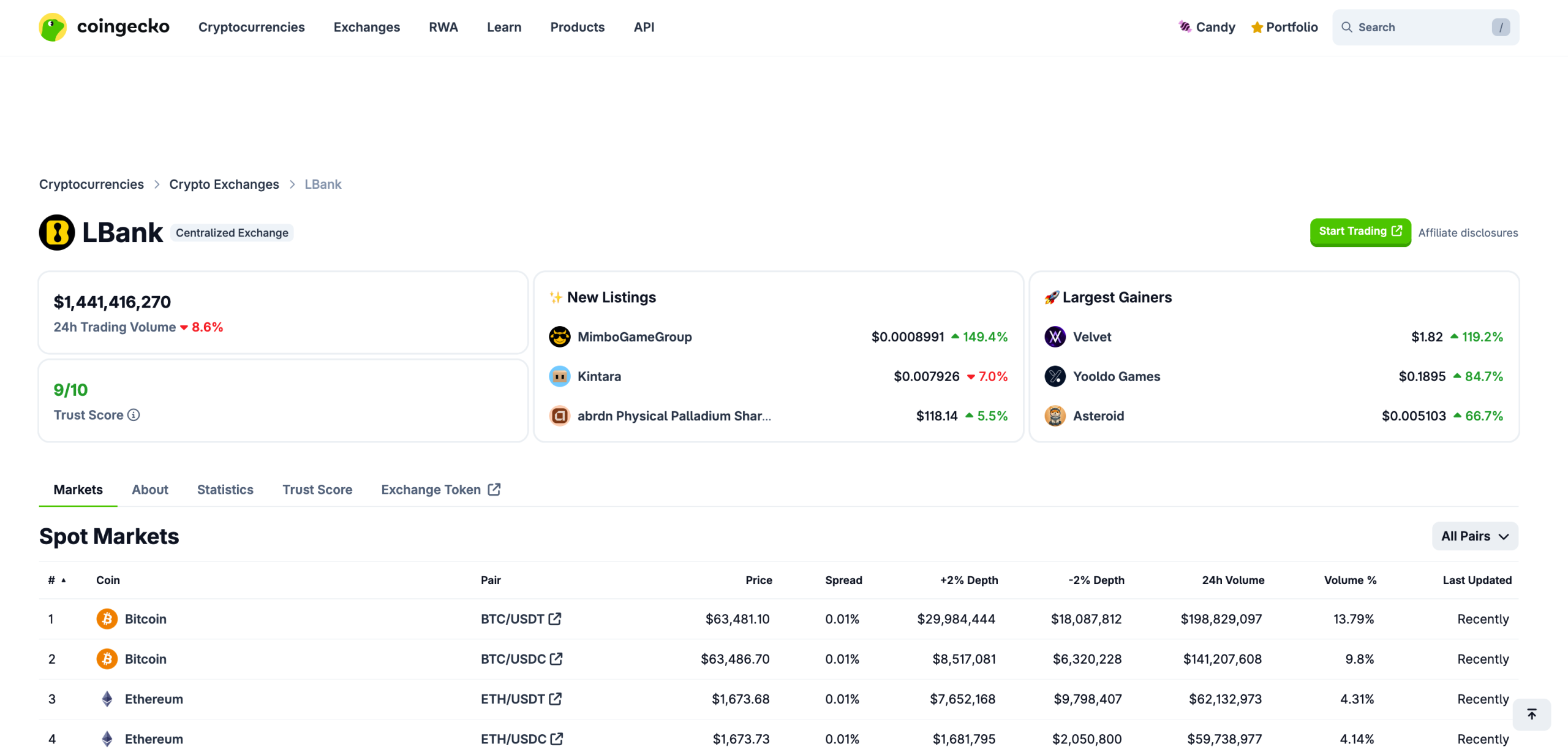Sort by the Coin column header
Screen dimensions: 1568x755
[x=108, y=580]
